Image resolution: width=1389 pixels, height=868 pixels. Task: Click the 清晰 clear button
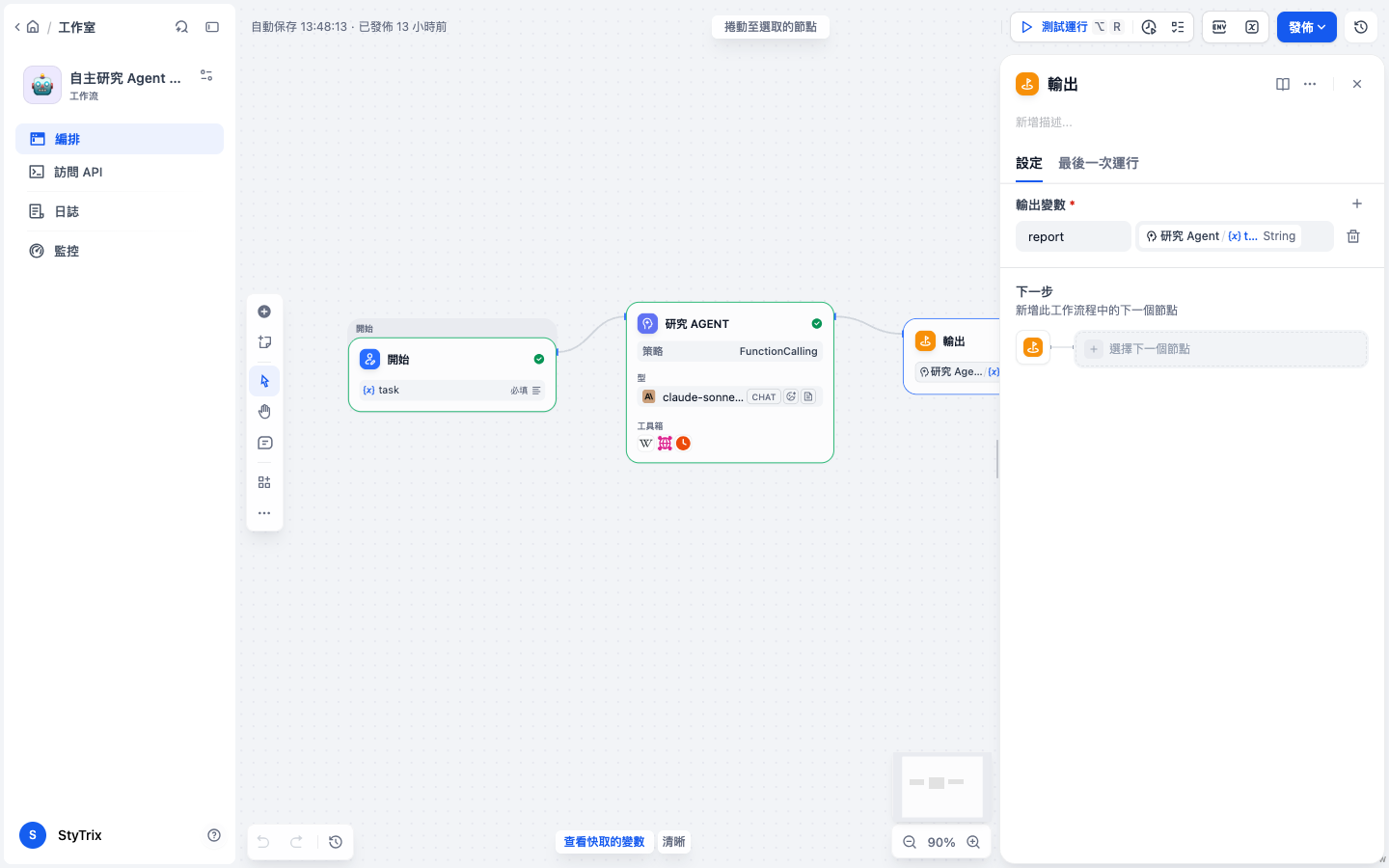pyautogui.click(x=673, y=842)
